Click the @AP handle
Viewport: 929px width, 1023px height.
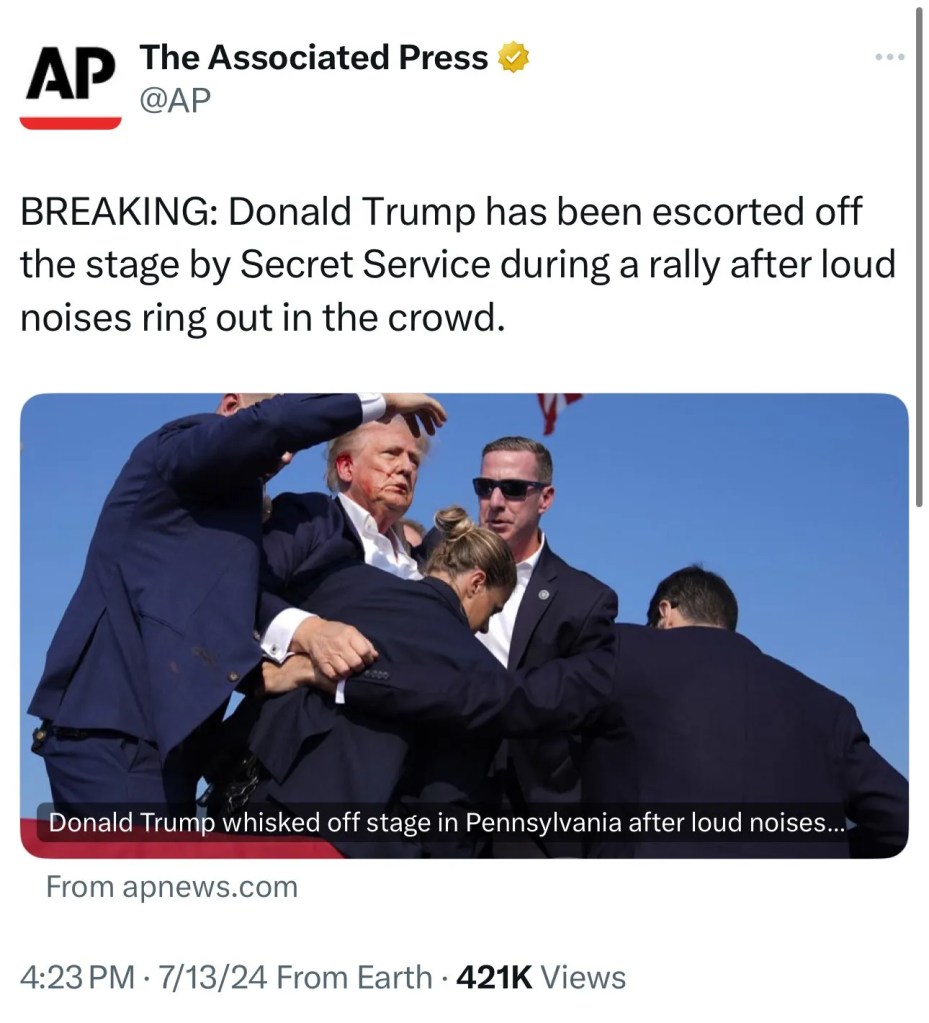point(175,100)
